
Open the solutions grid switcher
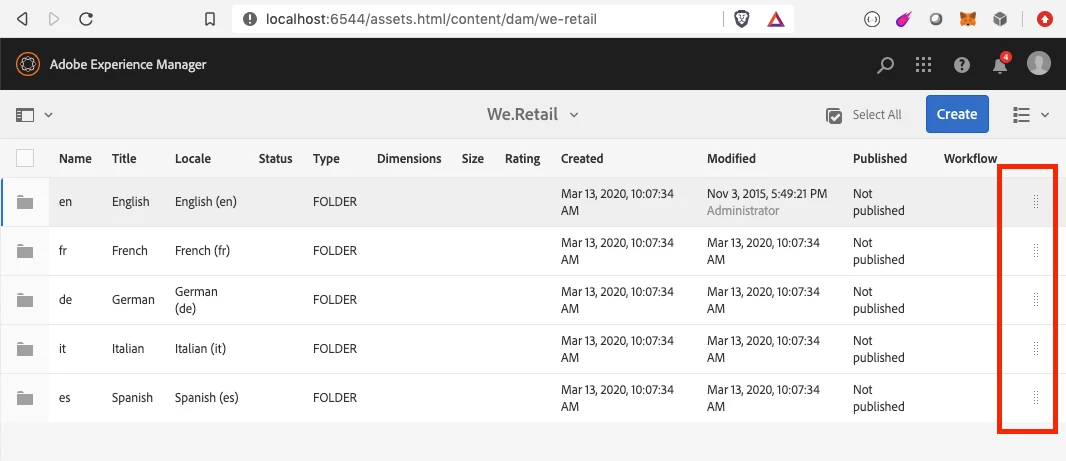[924, 65]
